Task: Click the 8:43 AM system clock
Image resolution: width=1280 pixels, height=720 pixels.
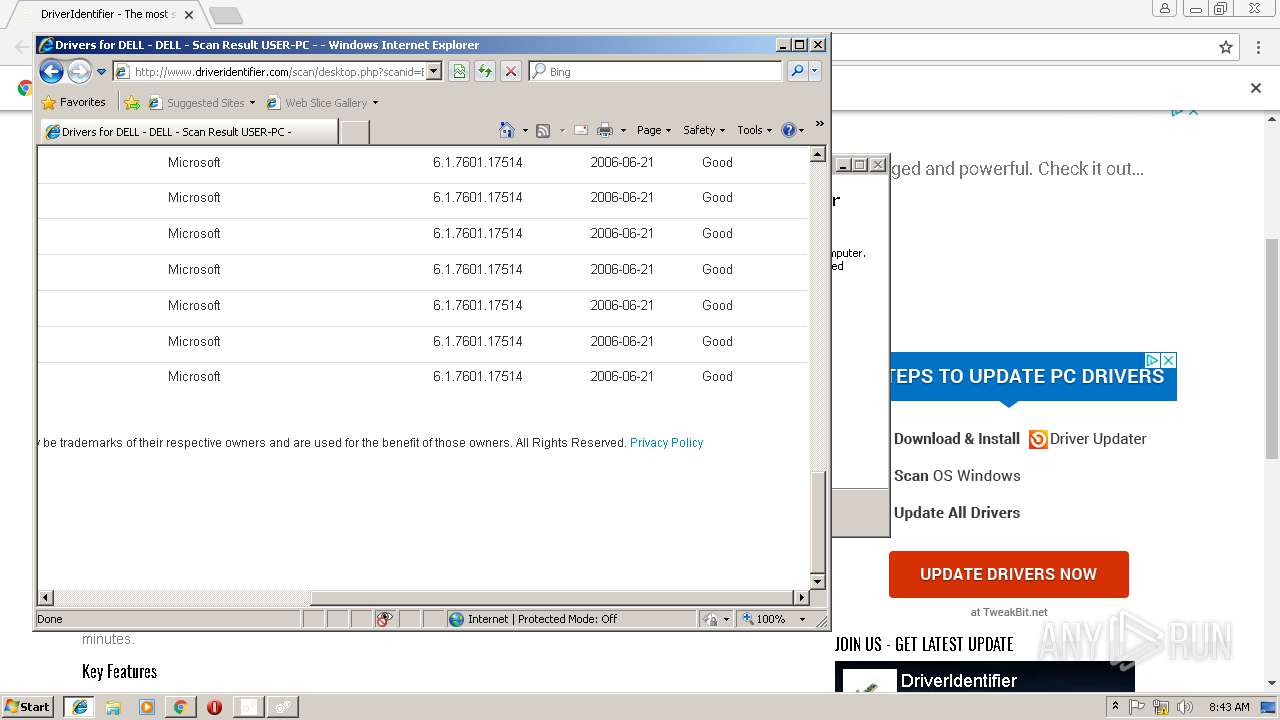Action: click(1229, 707)
